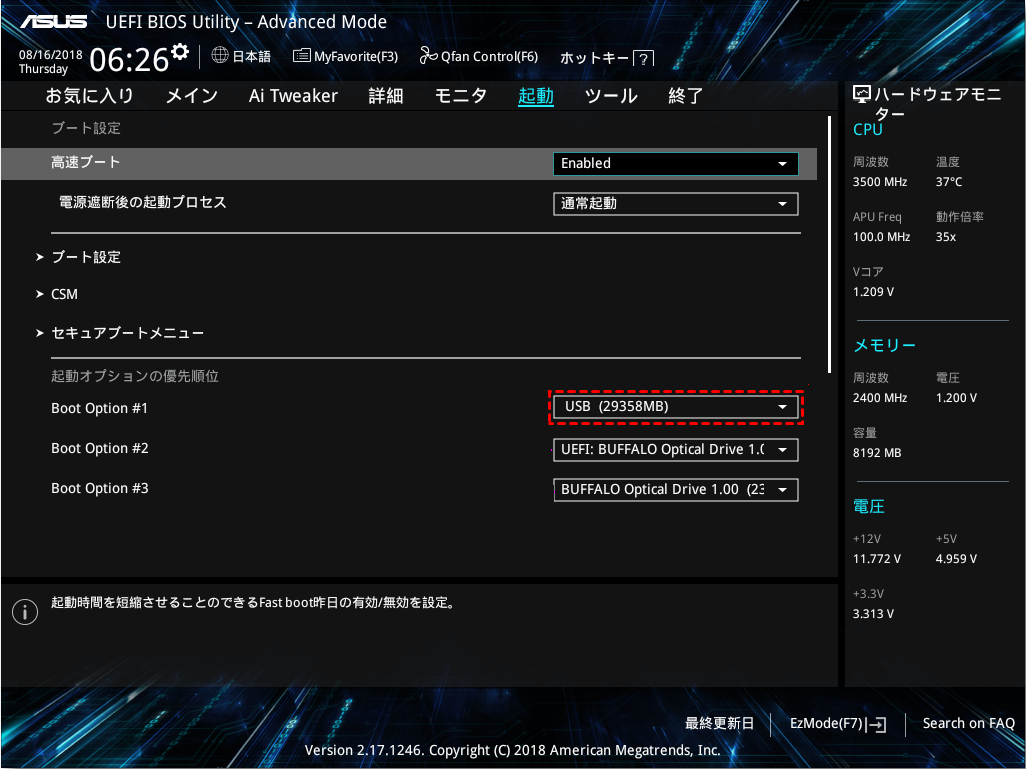Viewport: 1026px width, 769px height.
Task: Click the 高速ブート row label
Action: (86, 162)
